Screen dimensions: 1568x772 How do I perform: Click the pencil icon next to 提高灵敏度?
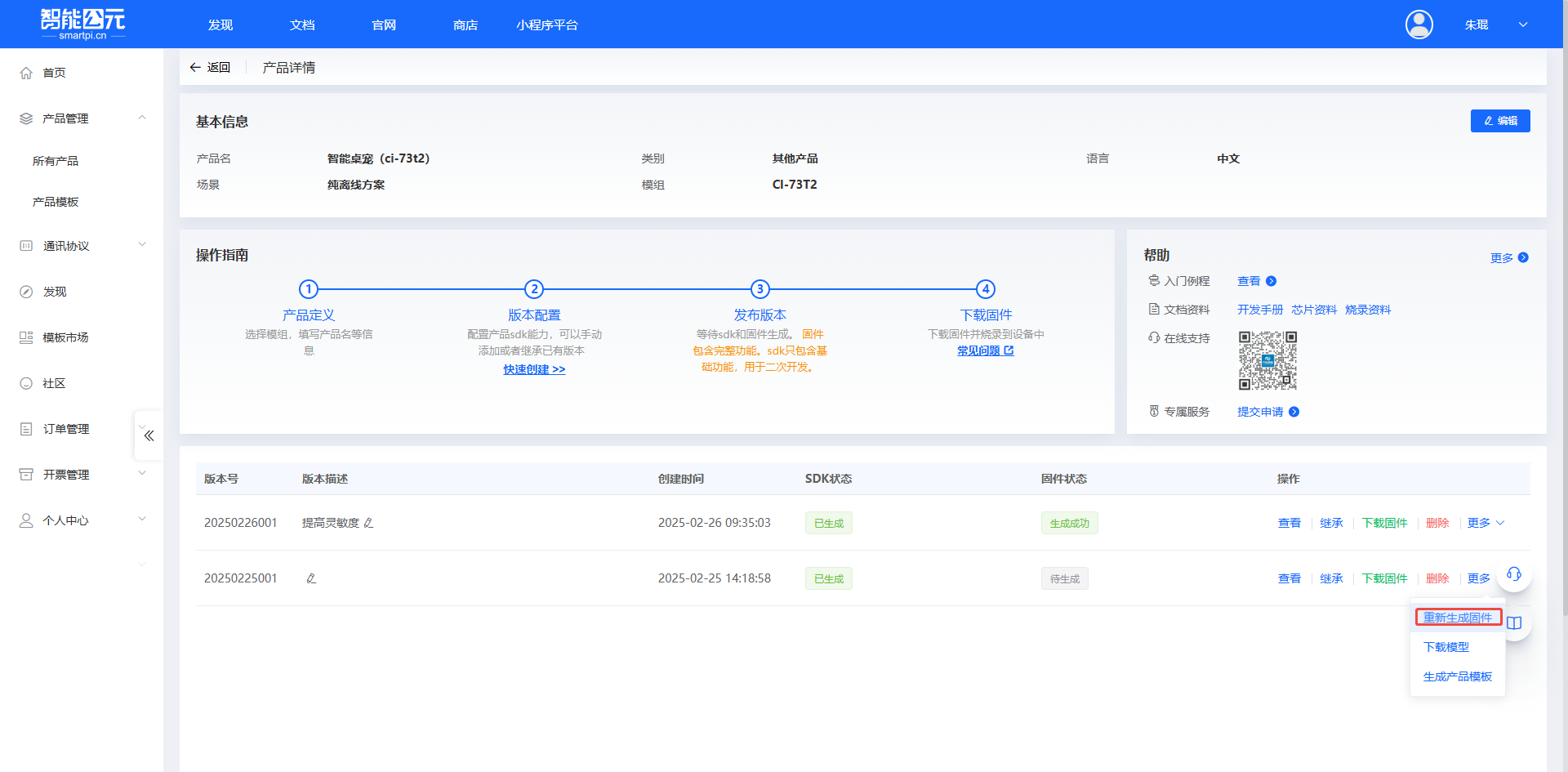[368, 523]
